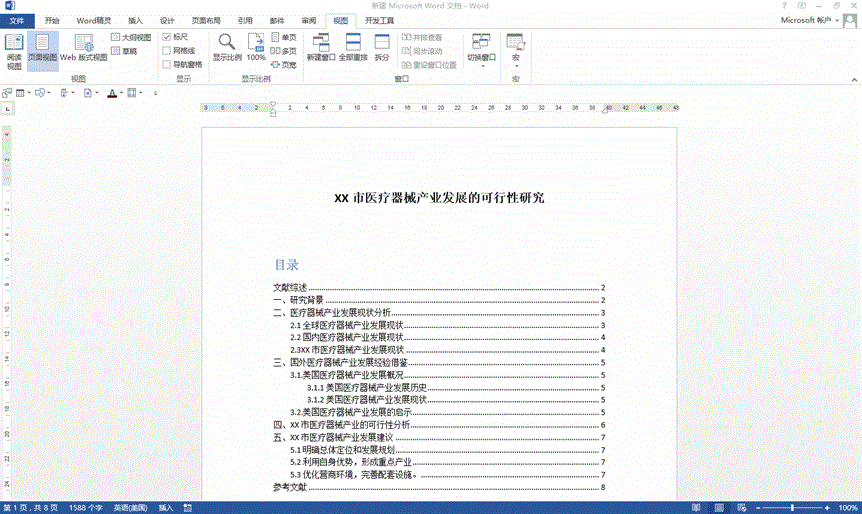Click Arrange All (全部重排) icon
862x514 pixels.
tap(353, 48)
